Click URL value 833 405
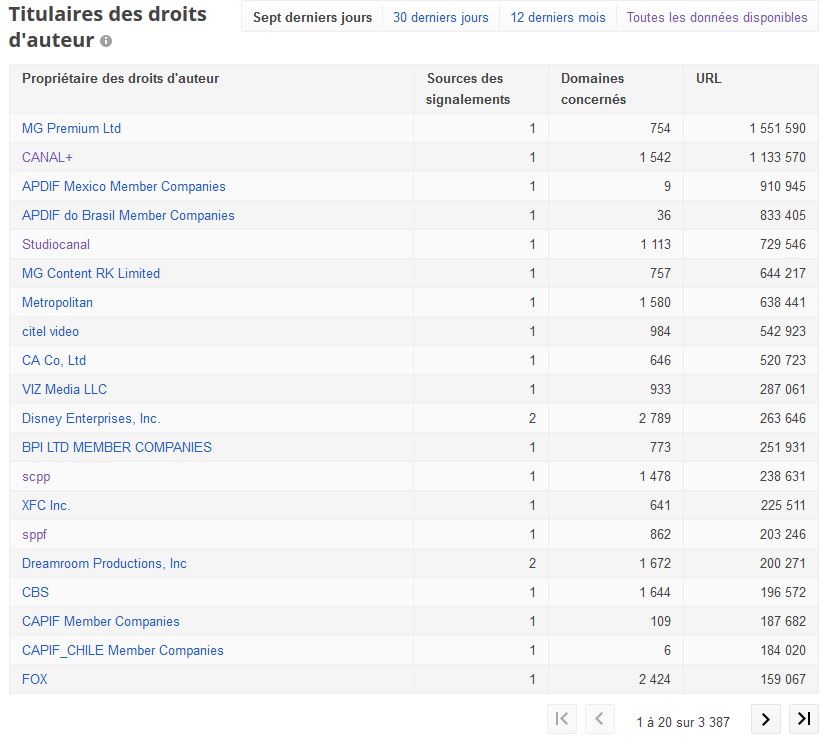The image size is (823, 737). tap(783, 216)
